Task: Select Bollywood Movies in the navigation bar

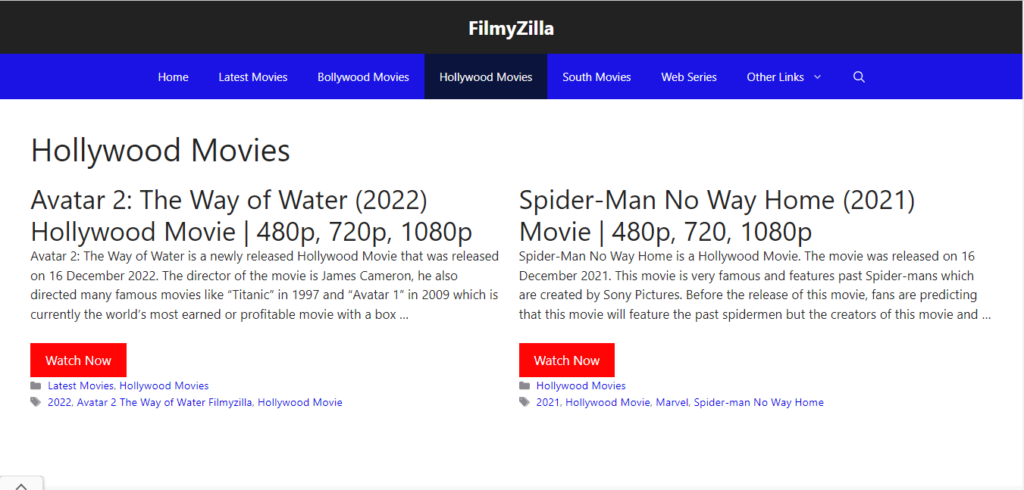Action: [363, 77]
